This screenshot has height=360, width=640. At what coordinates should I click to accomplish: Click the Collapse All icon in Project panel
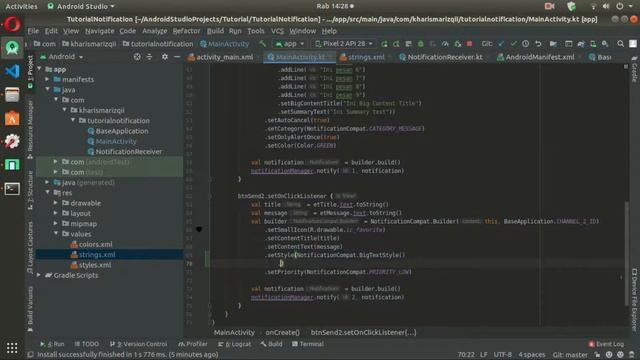tap(149, 57)
